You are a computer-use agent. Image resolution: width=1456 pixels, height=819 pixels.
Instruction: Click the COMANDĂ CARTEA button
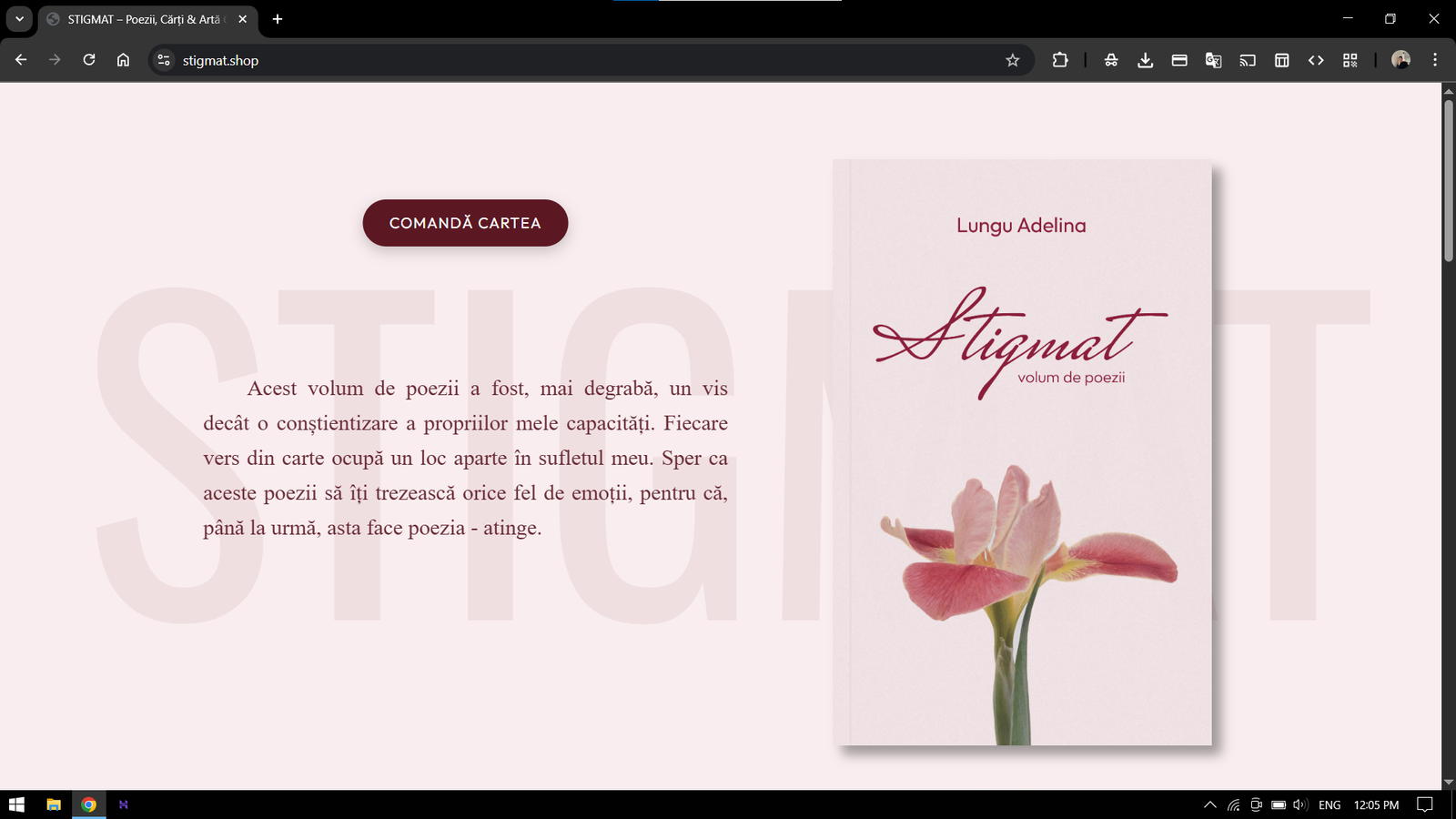[x=465, y=222]
